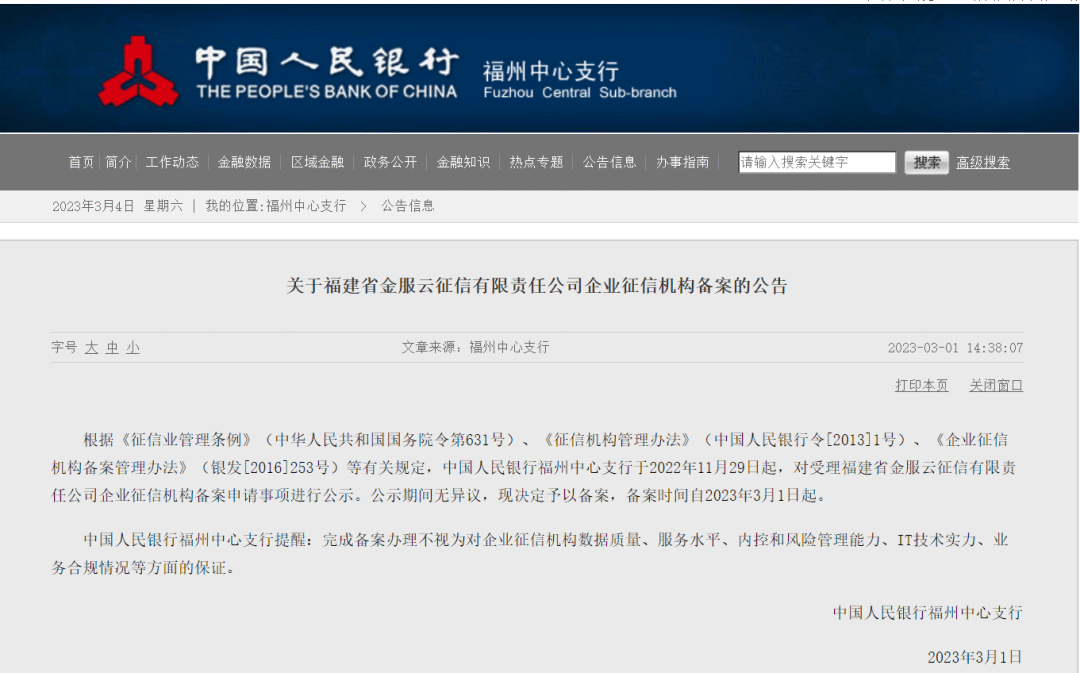Open the 高级搜索 link
The image size is (1080, 673).
[x=983, y=163]
